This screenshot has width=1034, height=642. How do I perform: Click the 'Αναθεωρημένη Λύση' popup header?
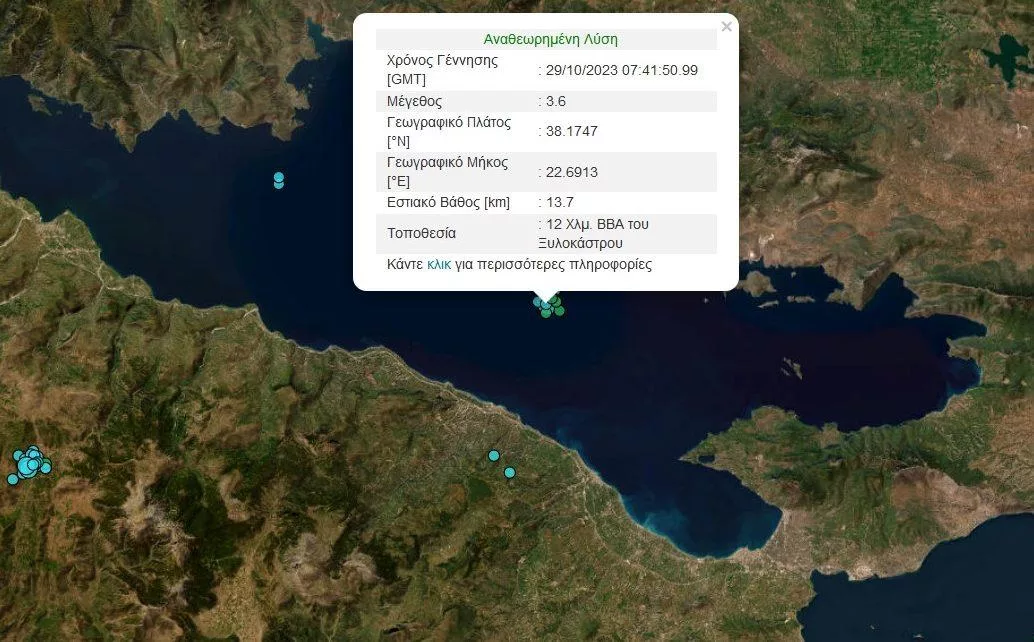[x=550, y=39]
